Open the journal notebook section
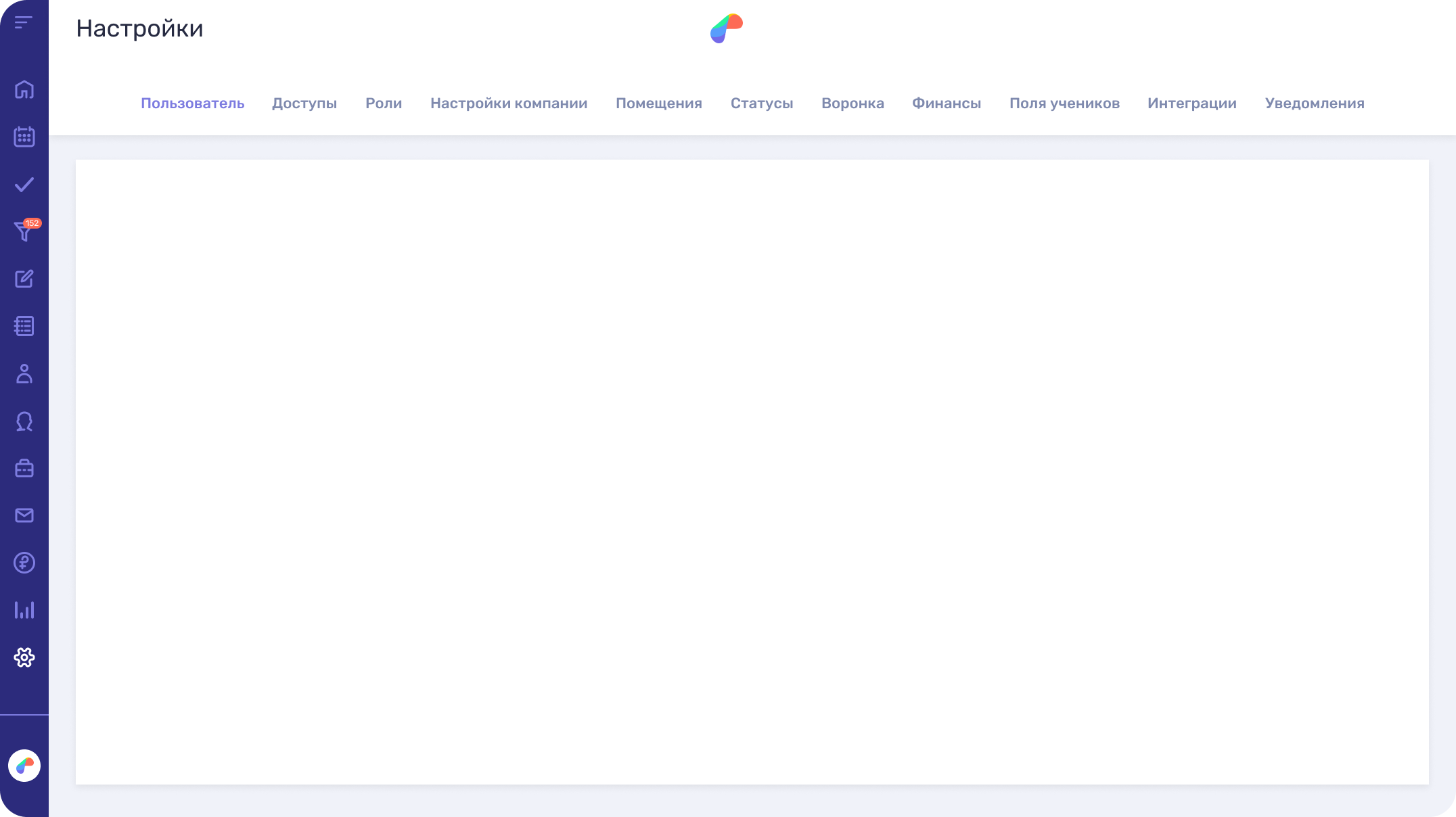The image size is (1456, 817). tap(24, 326)
